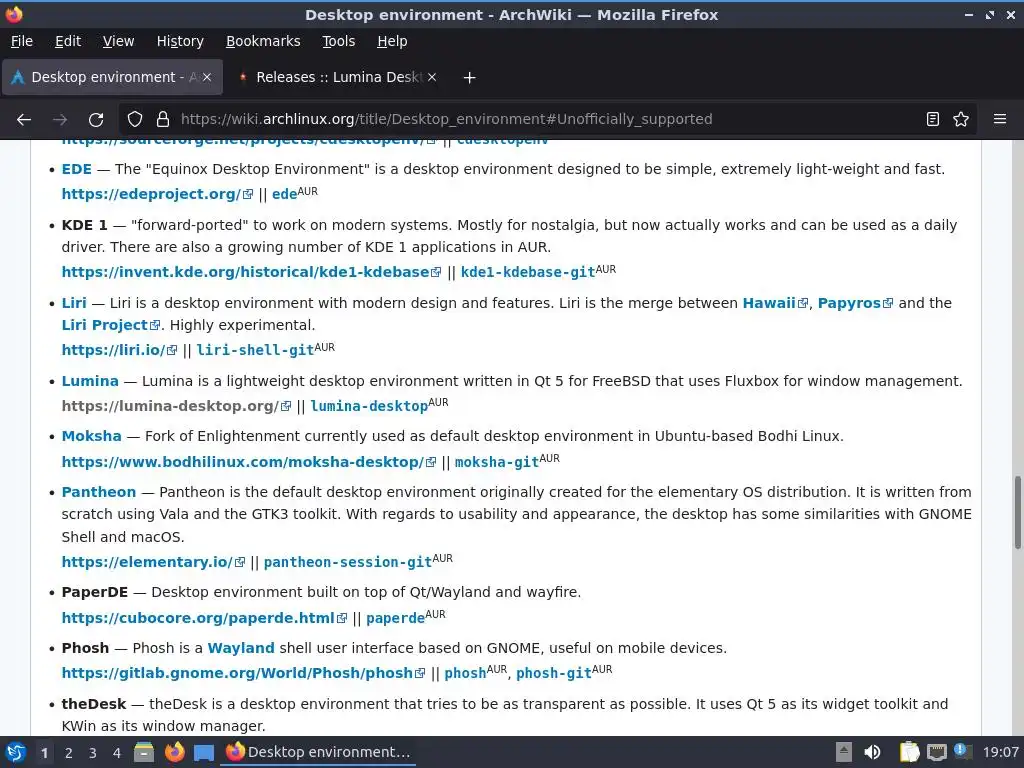The width and height of the screenshot is (1024, 768).
Task: Open the Lumina wiki link
Action: 90,381
